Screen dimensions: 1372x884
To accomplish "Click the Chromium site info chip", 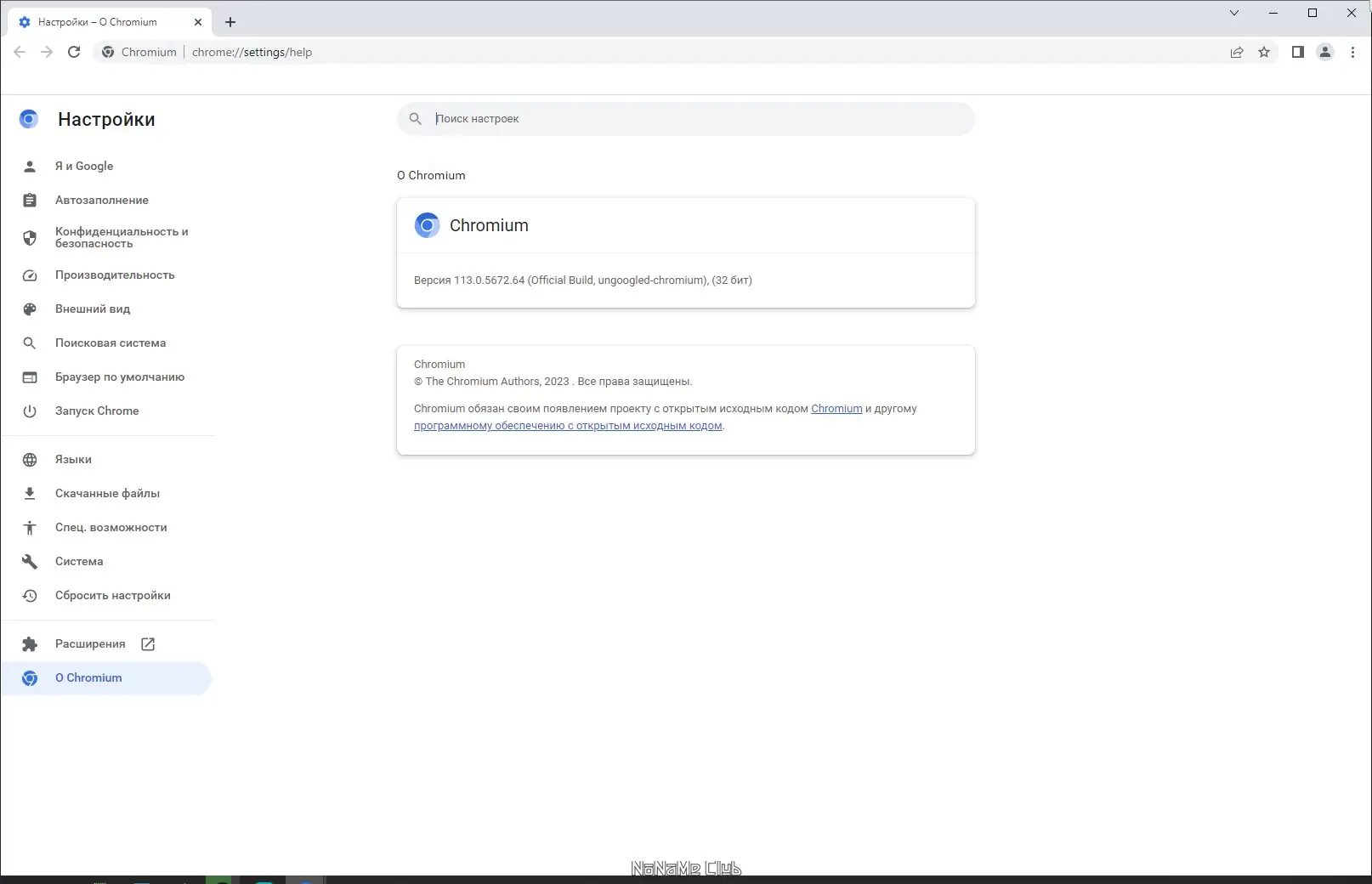I will click(139, 52).
